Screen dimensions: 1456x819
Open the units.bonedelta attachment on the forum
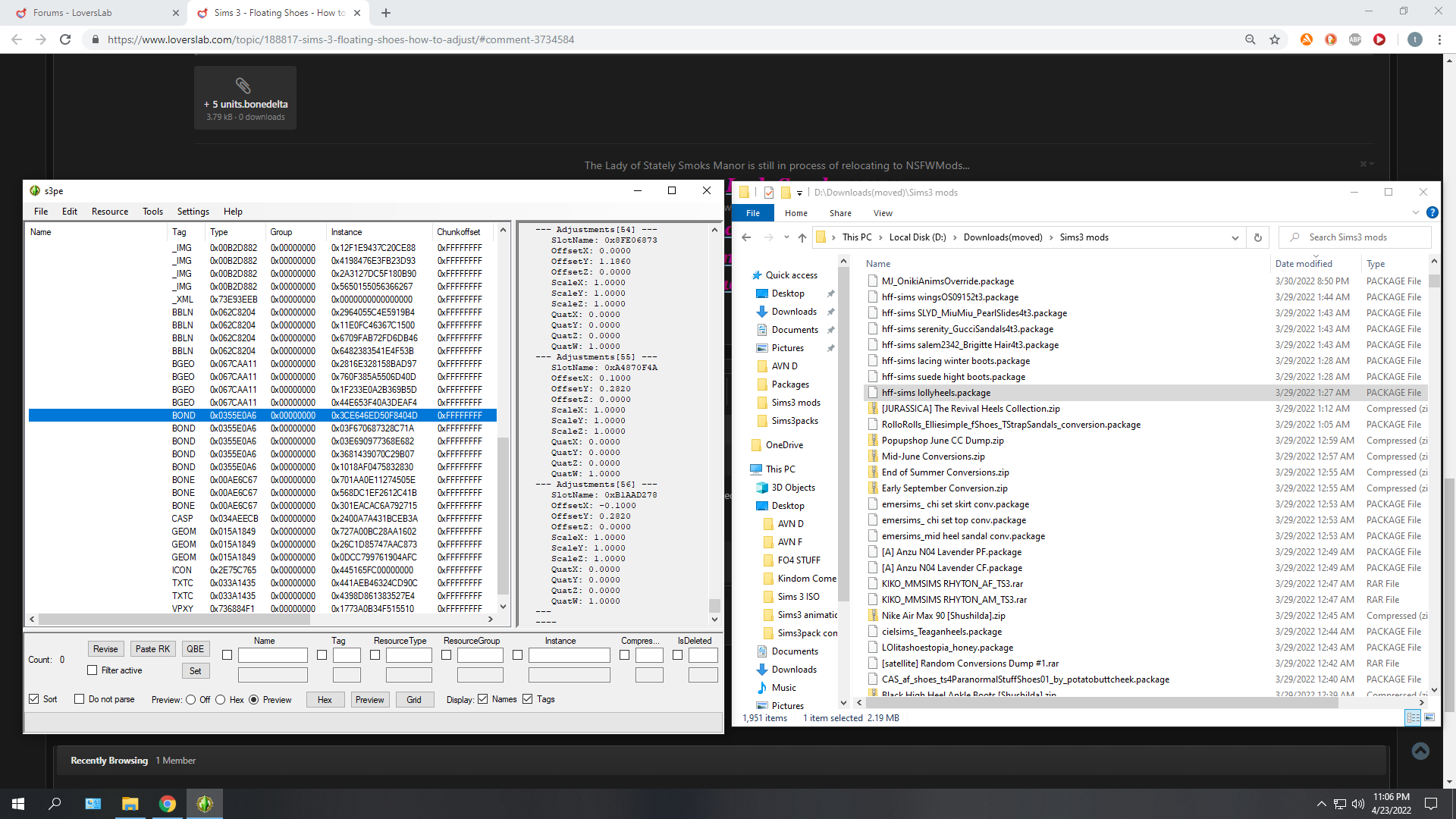tap(245, 98)
